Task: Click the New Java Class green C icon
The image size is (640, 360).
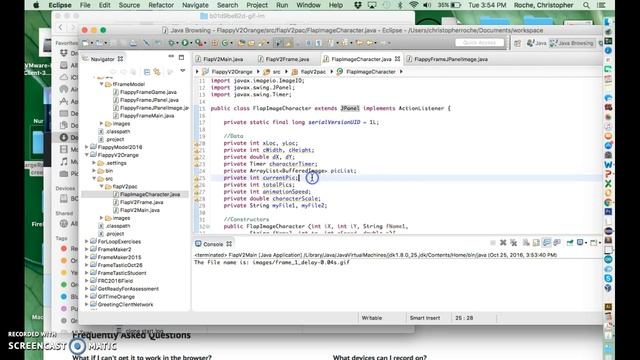Action: [x=225, y=42]
